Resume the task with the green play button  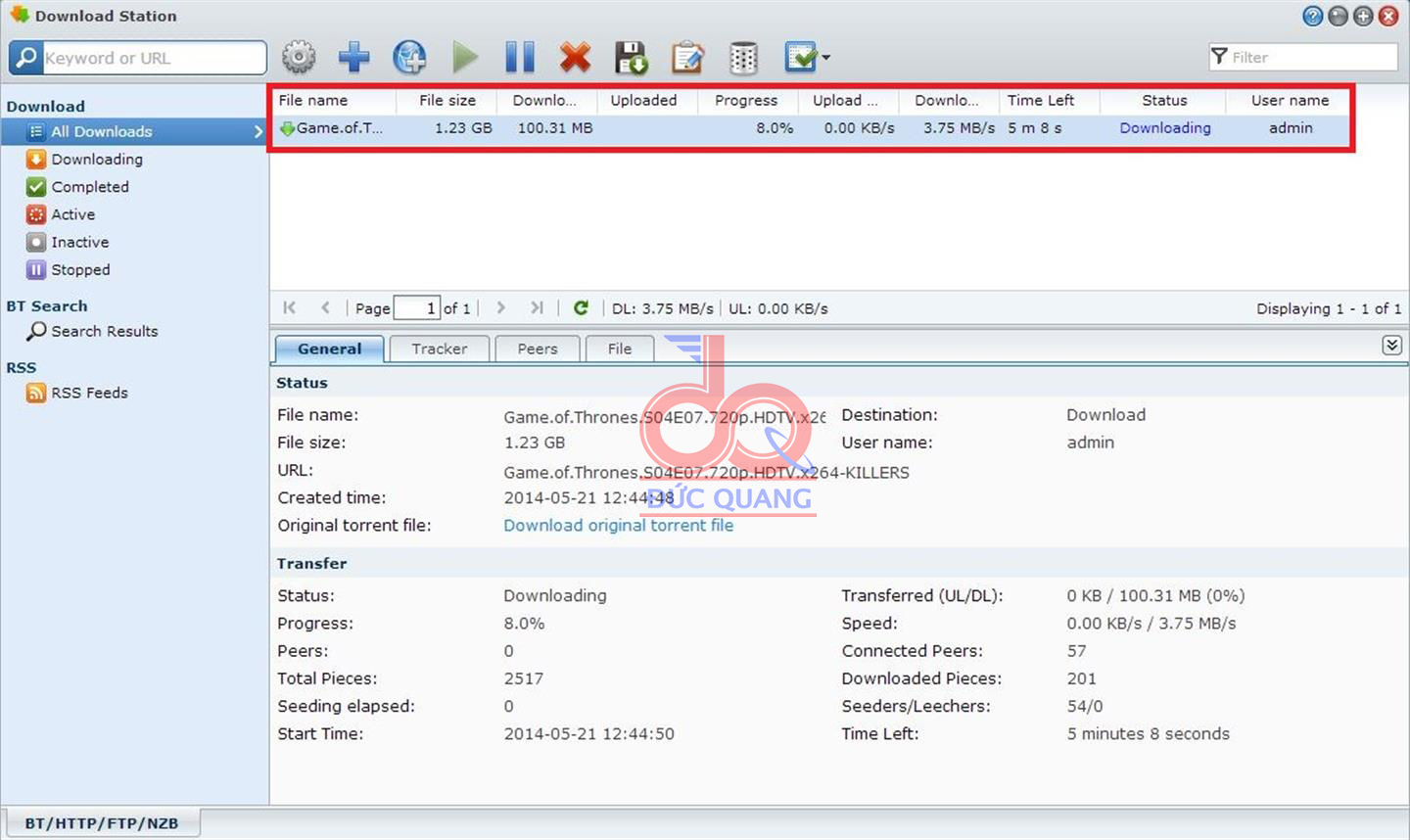(x=465, y=57)
